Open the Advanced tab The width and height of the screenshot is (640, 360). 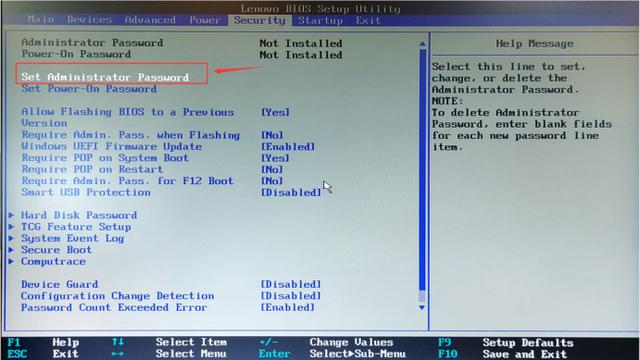tap(150, 20)
